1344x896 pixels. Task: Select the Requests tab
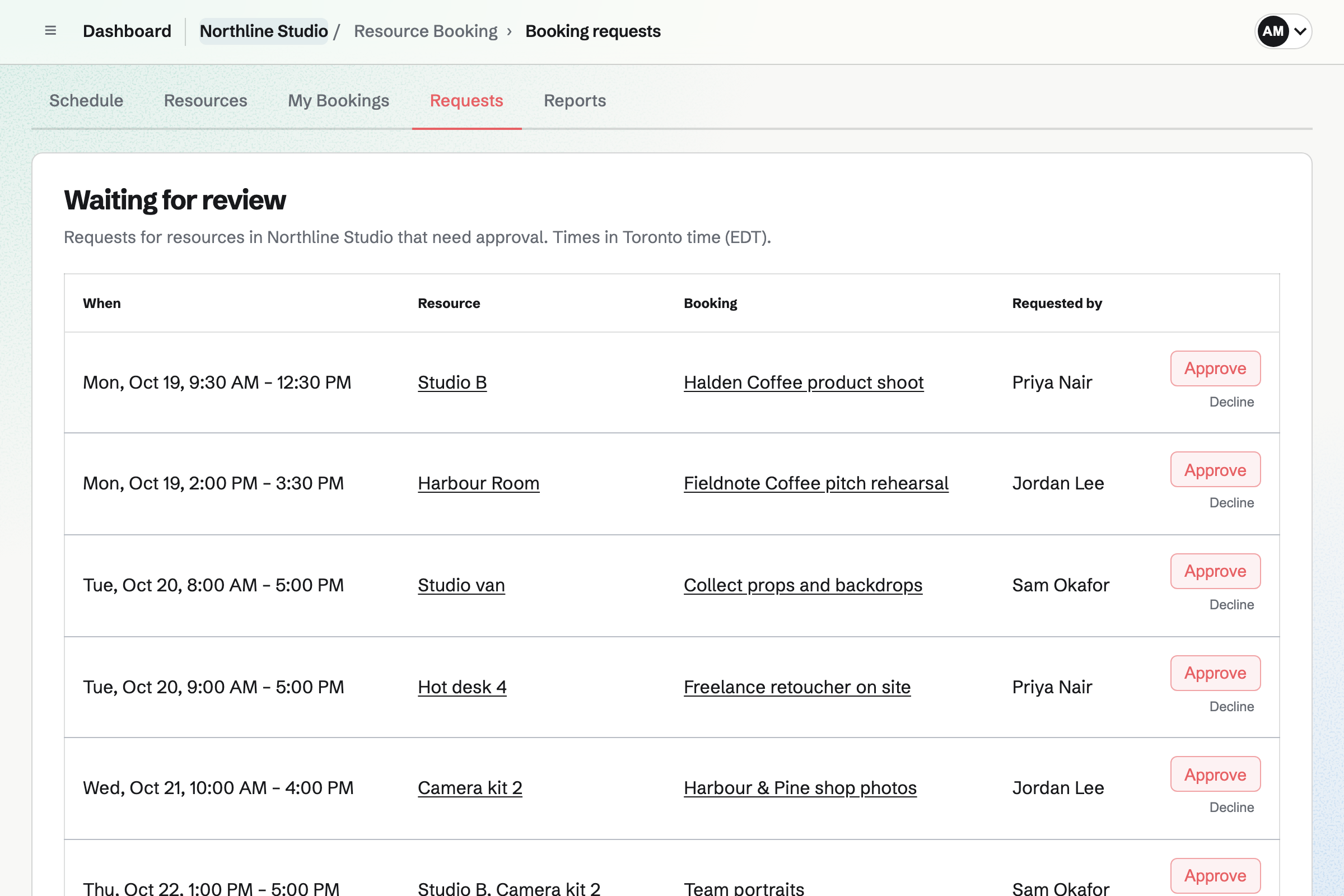pos(466,101)
